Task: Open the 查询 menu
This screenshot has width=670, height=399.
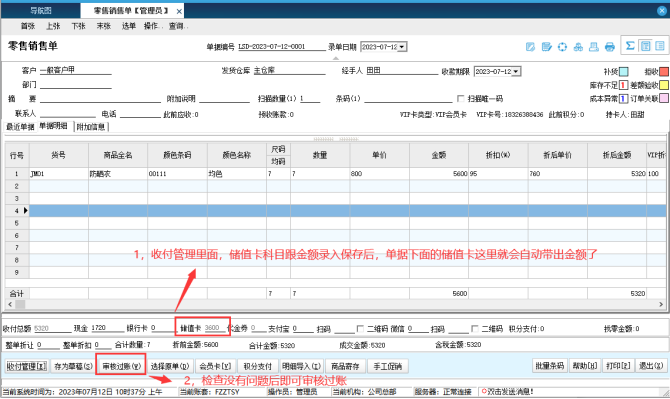Action: coord(177,26)
